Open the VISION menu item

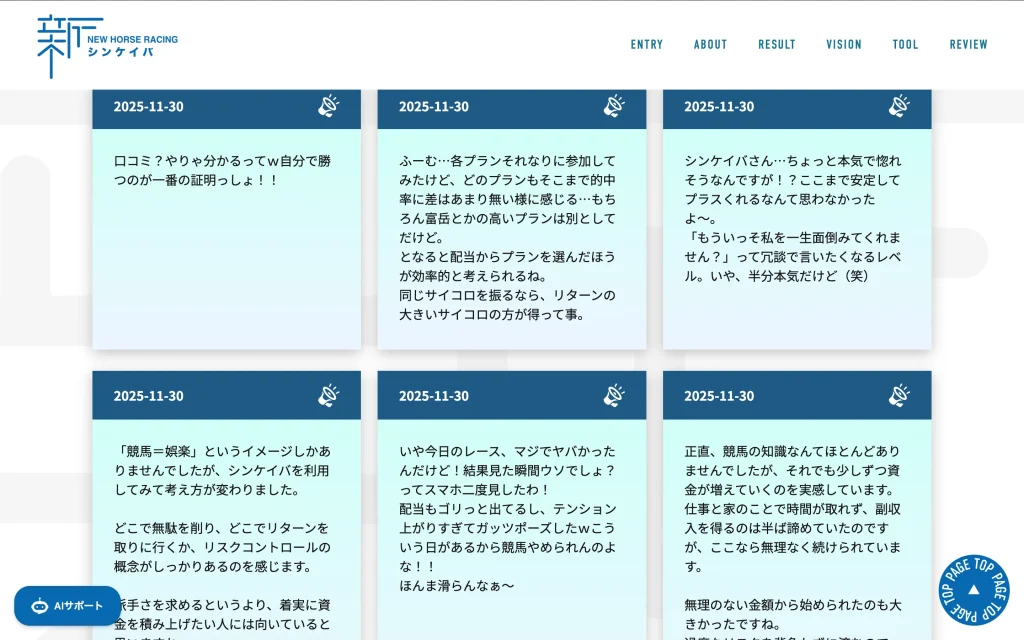coord(844,44)
